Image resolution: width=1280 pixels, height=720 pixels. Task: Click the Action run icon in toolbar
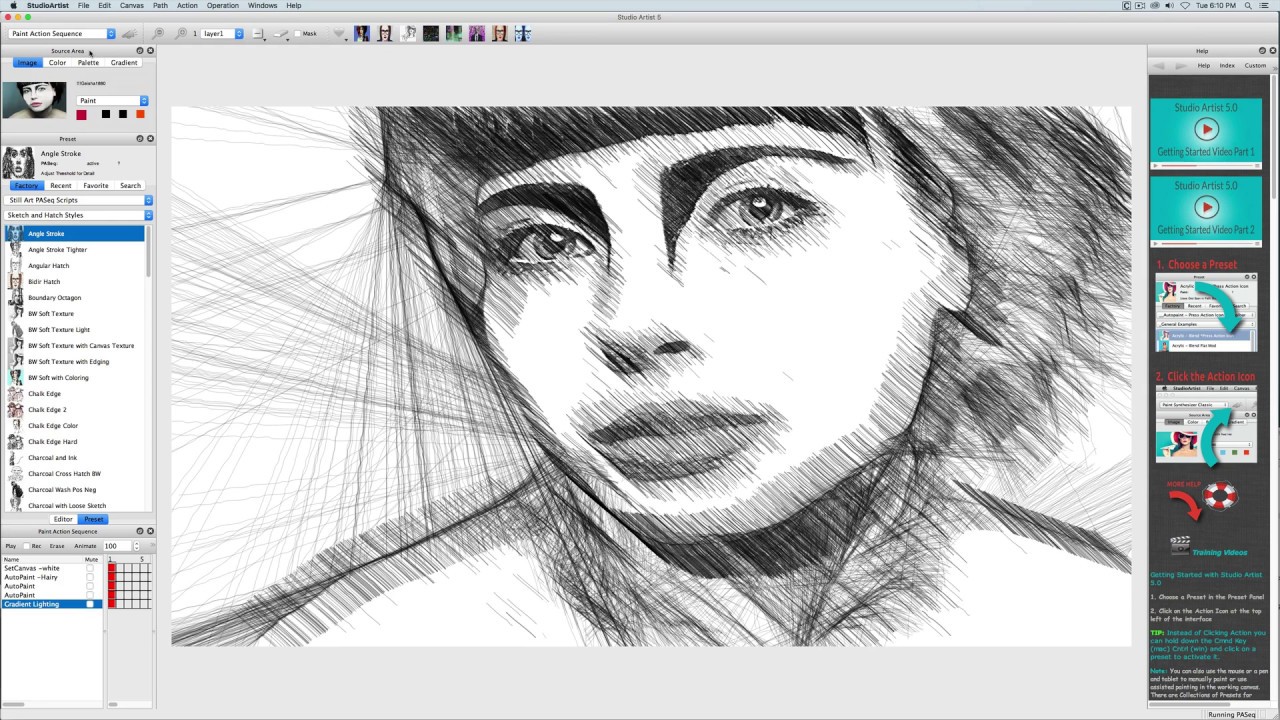click(129, 34)
